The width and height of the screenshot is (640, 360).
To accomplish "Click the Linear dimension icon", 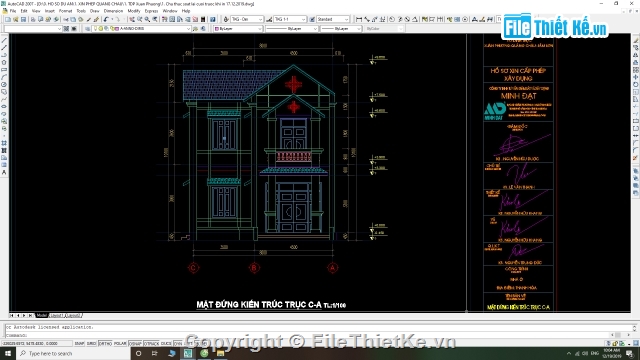I will pyautogui.click(x=359, y=19).
